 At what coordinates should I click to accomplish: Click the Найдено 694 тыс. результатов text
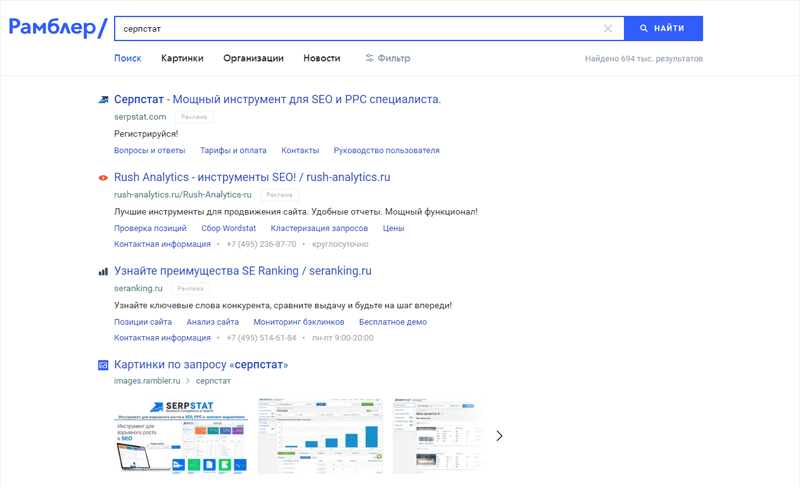[644, 59]
